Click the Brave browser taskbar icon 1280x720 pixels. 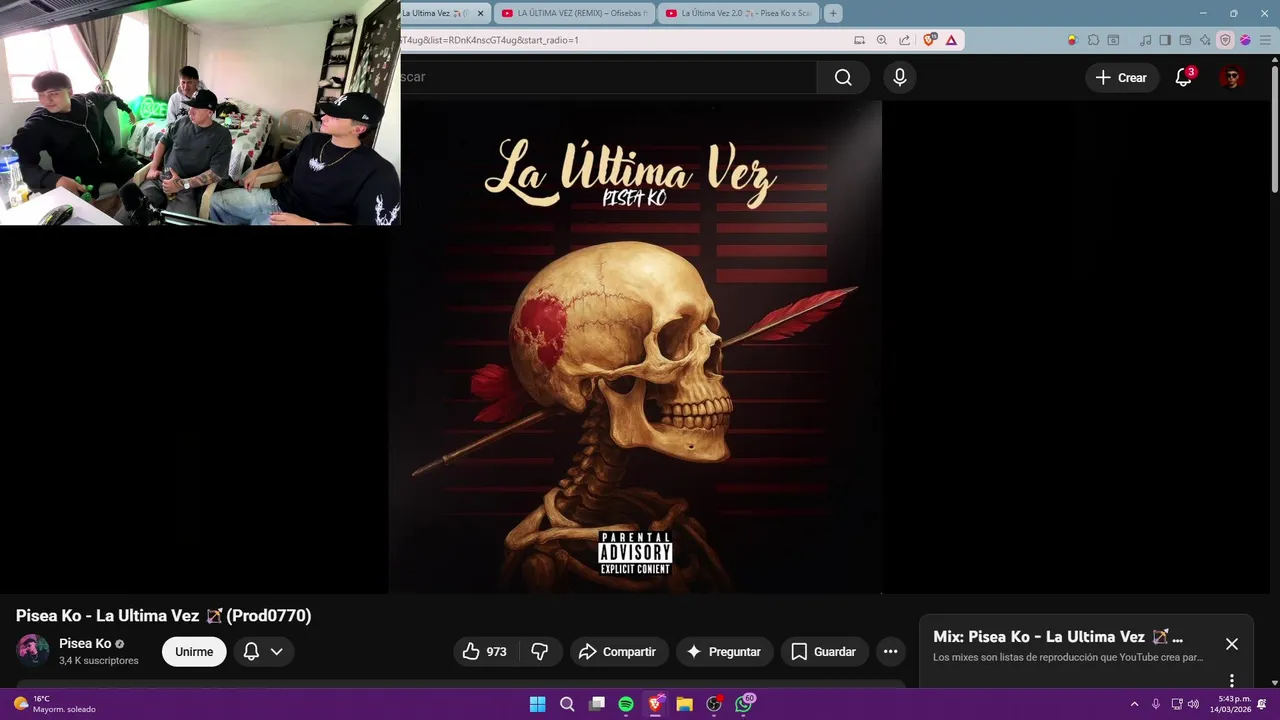[656, 704]
